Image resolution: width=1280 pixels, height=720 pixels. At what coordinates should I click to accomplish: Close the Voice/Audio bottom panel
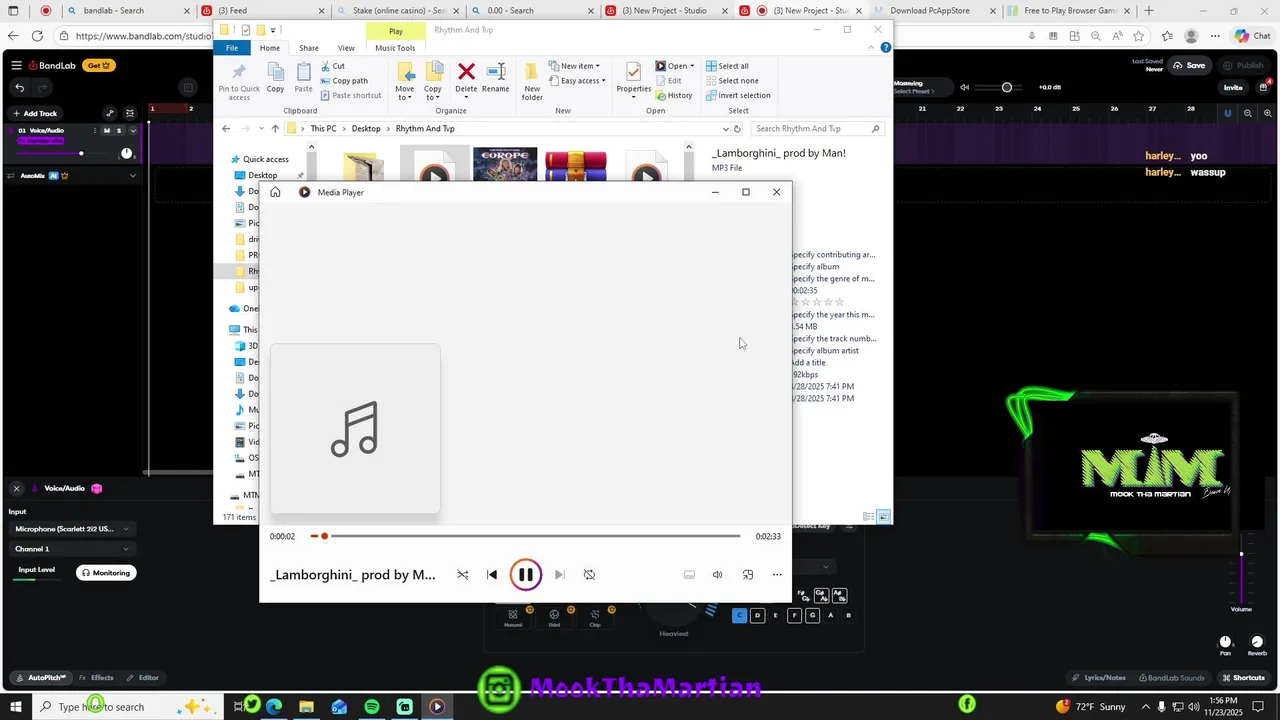(x=16, y=488)
